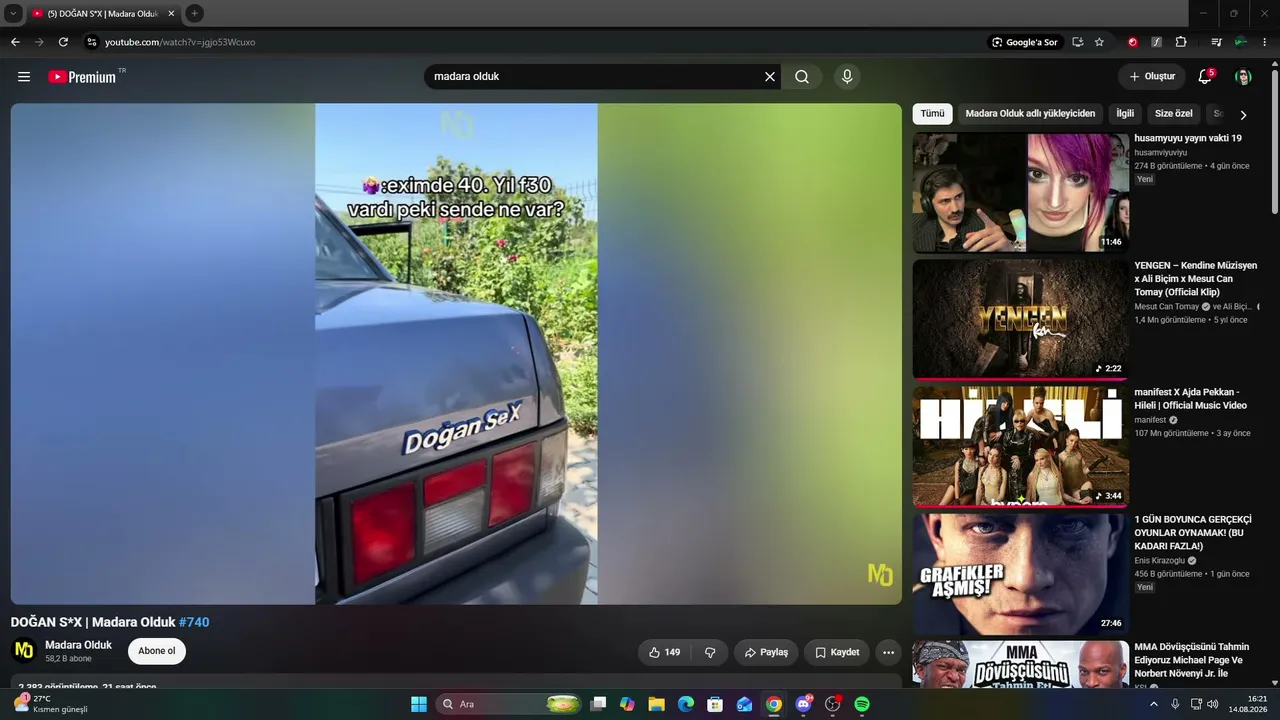Viewport: 1280px width, 720px height.
Task: Open the Hileli official music video thumbnail
Action: click(x=1021, y=446)
